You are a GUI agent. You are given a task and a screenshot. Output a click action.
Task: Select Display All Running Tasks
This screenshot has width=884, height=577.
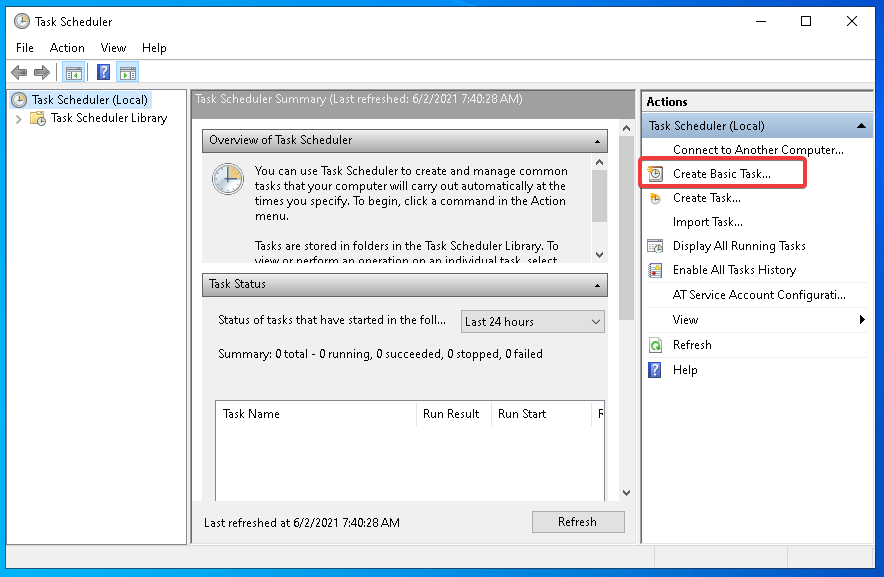point(739,246)
